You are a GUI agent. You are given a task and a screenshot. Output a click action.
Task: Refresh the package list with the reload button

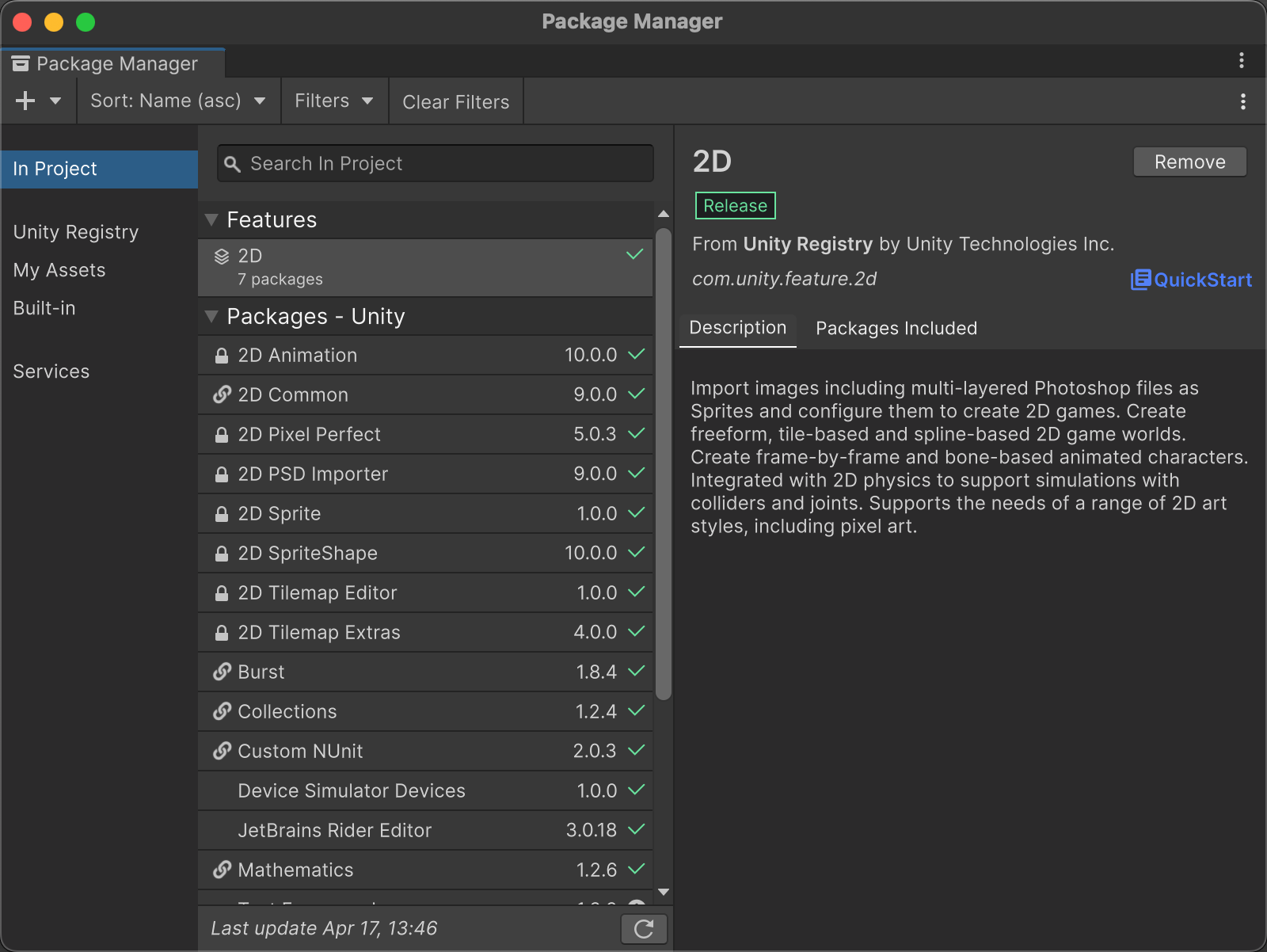coord(644,928)
